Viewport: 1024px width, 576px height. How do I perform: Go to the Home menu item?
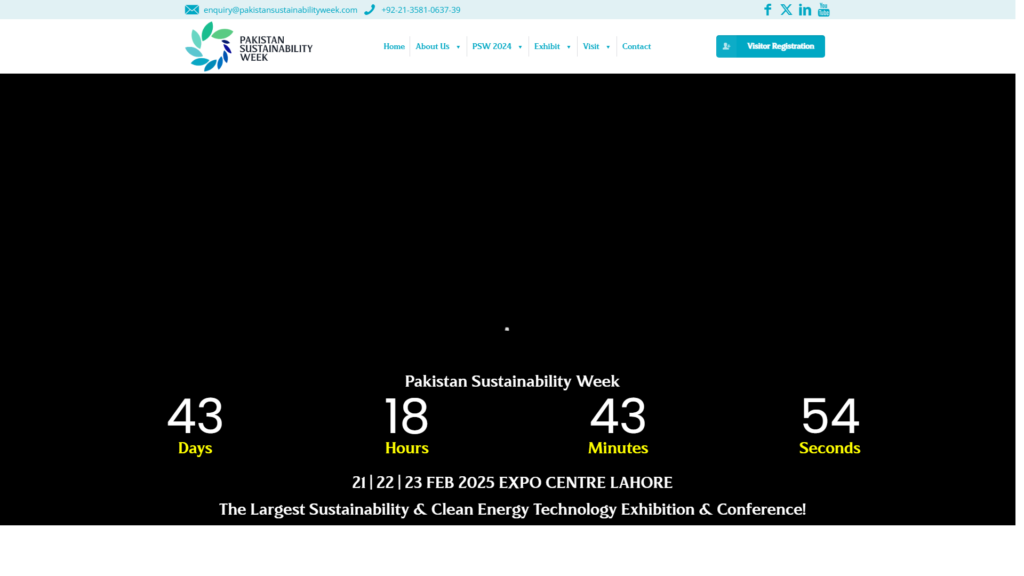point(394,46)
